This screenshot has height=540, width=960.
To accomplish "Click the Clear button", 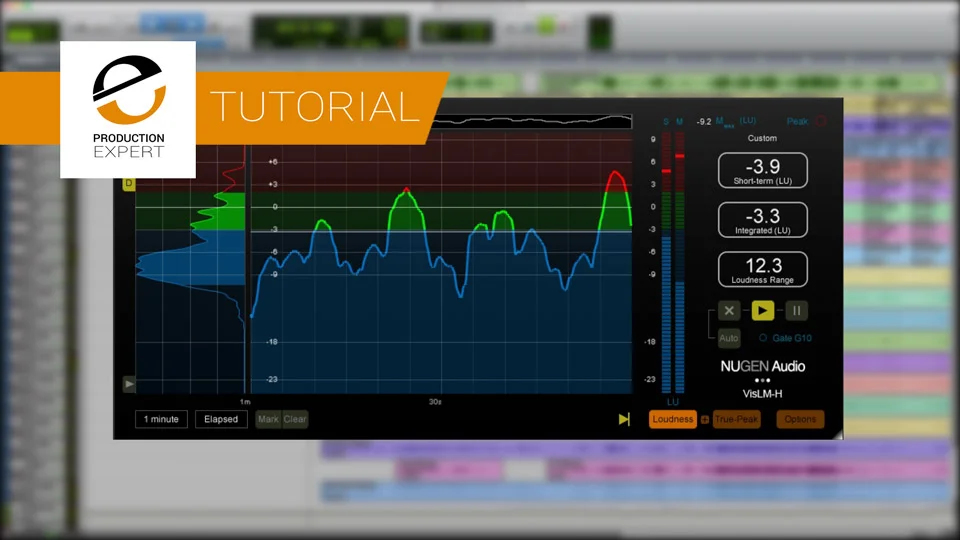I will click(295, 419).
